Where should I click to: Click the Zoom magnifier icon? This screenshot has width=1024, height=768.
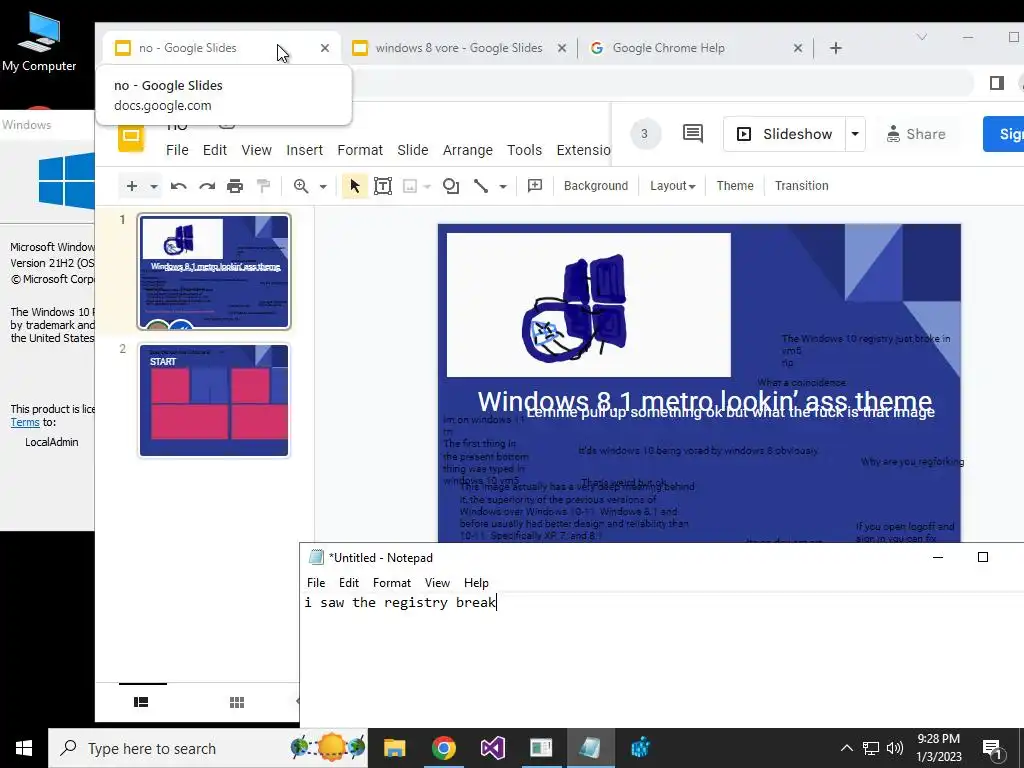pos(301,186)
